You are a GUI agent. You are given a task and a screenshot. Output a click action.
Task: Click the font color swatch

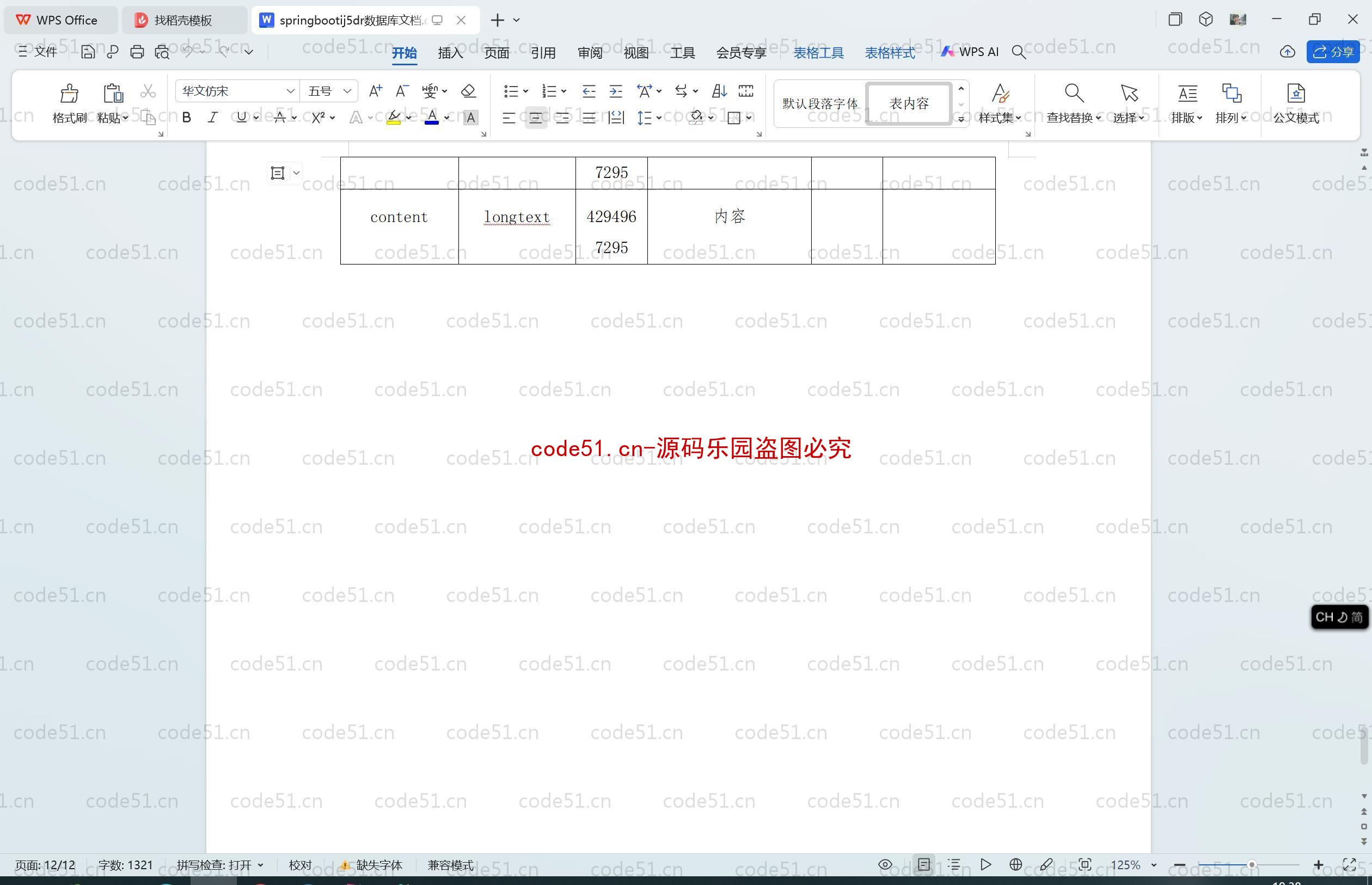(x=432, y=119)
